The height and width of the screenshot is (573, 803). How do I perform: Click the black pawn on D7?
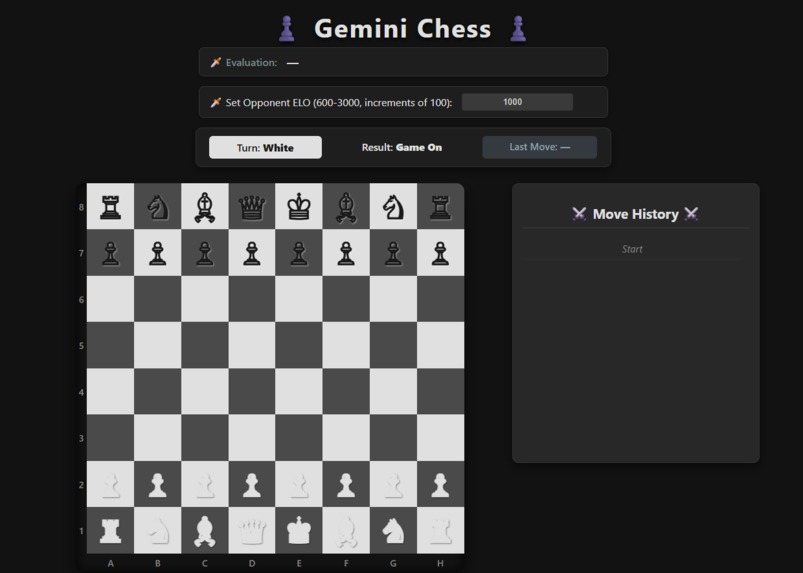(252, 253)
